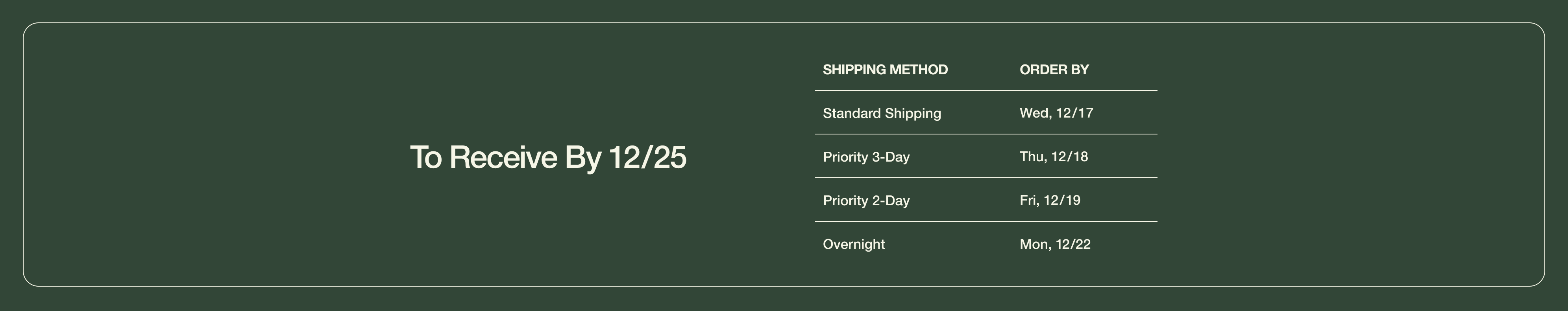This screenshot has height=311, width=1568.
Task: Click the Mon, 12/22 order-by date
Action: 1055,244
